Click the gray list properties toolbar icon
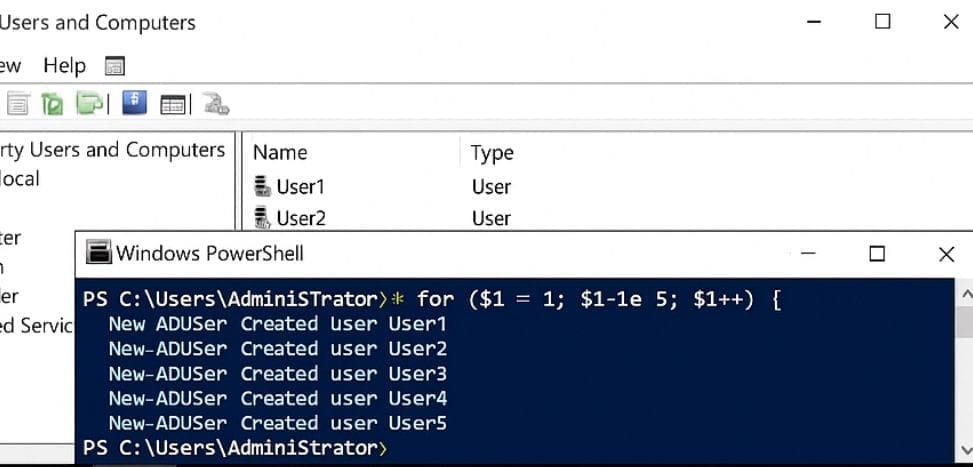 coord(19,103)
